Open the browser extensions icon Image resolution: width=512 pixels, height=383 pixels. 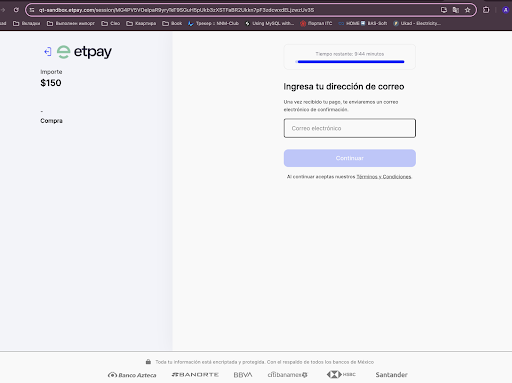[486, 10]
